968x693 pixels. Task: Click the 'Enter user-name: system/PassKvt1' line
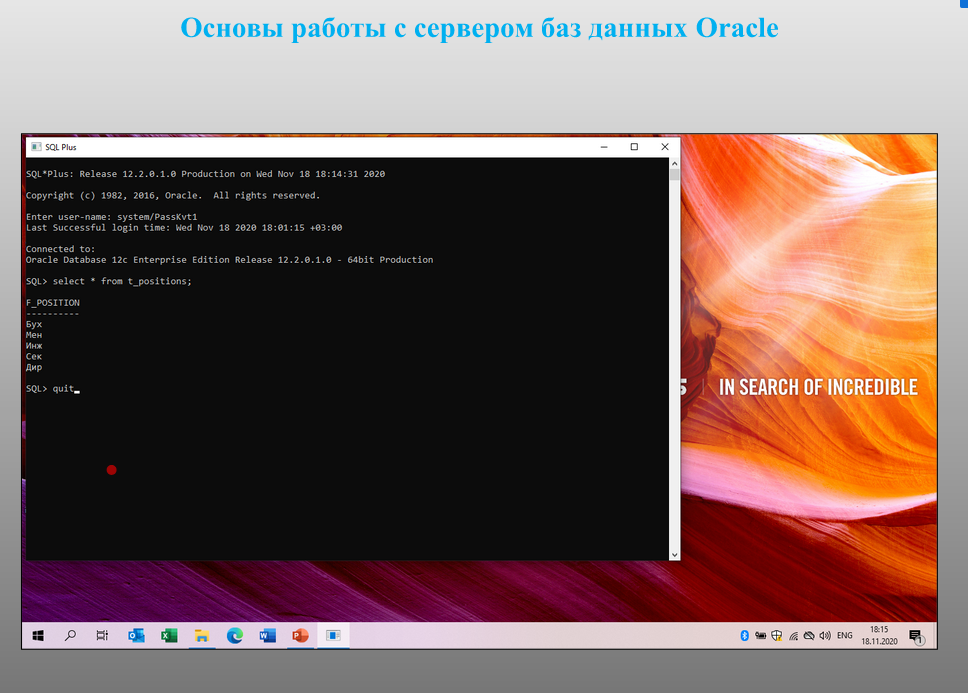tap(112, 217)
